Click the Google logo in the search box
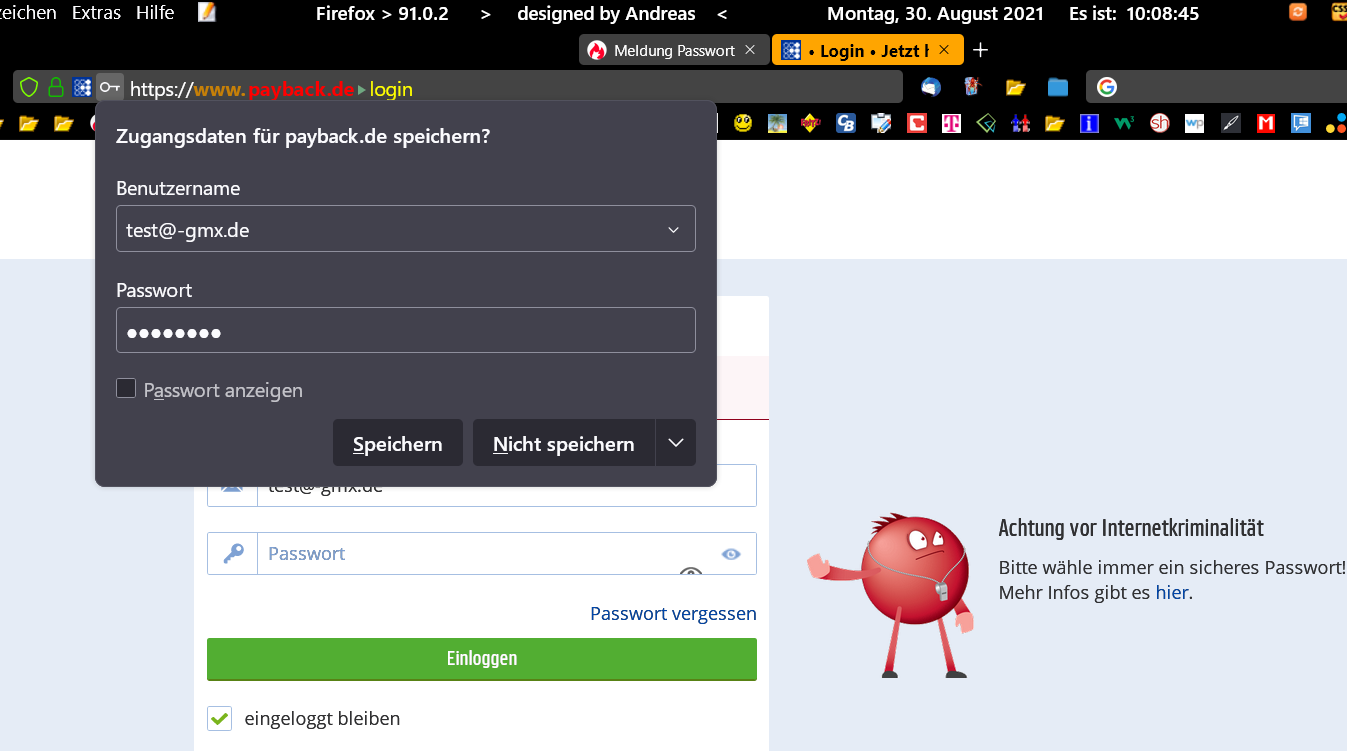 point(1106,88)
